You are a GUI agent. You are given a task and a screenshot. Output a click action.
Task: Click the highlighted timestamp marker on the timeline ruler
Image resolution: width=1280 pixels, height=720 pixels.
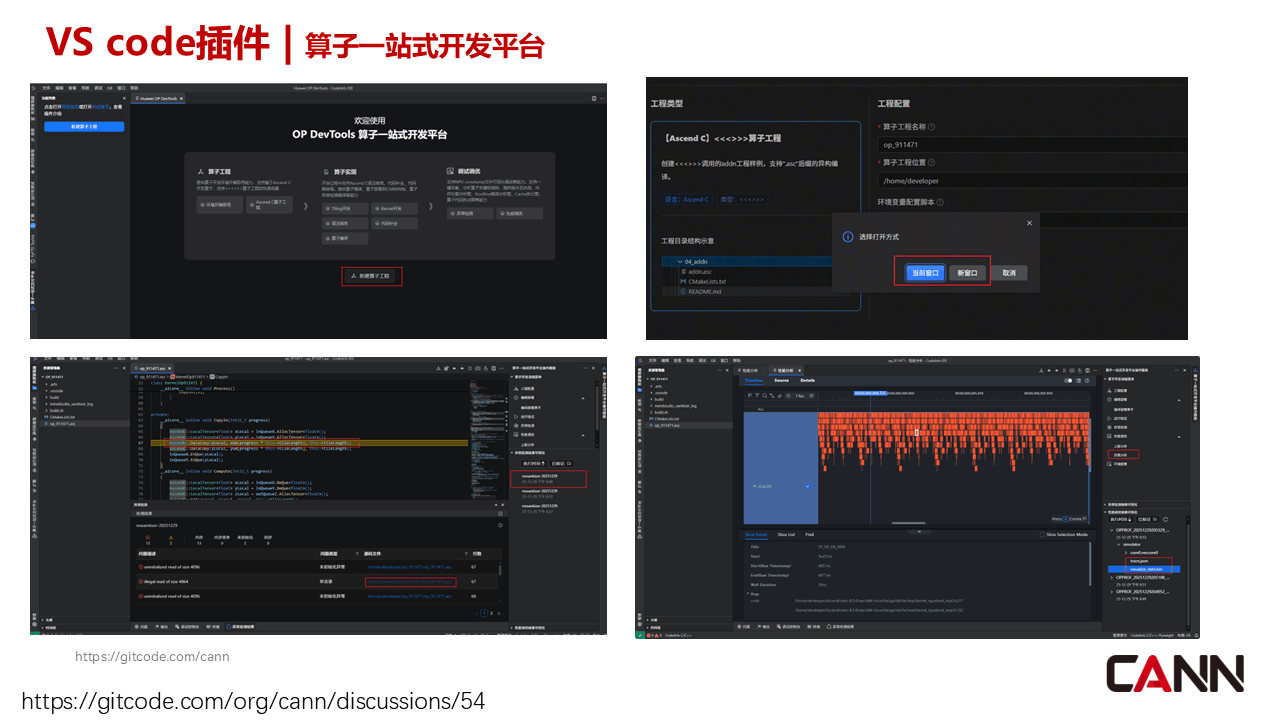(x=870, y=393)
